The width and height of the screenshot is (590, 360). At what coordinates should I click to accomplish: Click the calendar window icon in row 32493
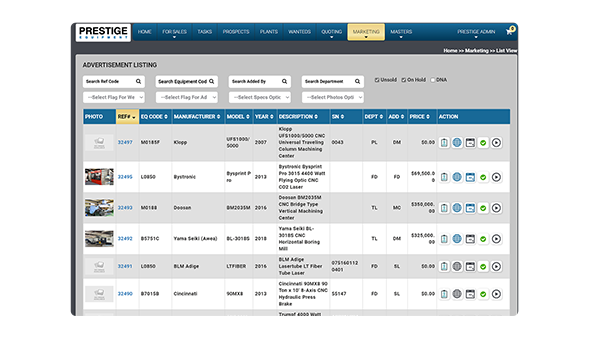[x=470, y=208]
